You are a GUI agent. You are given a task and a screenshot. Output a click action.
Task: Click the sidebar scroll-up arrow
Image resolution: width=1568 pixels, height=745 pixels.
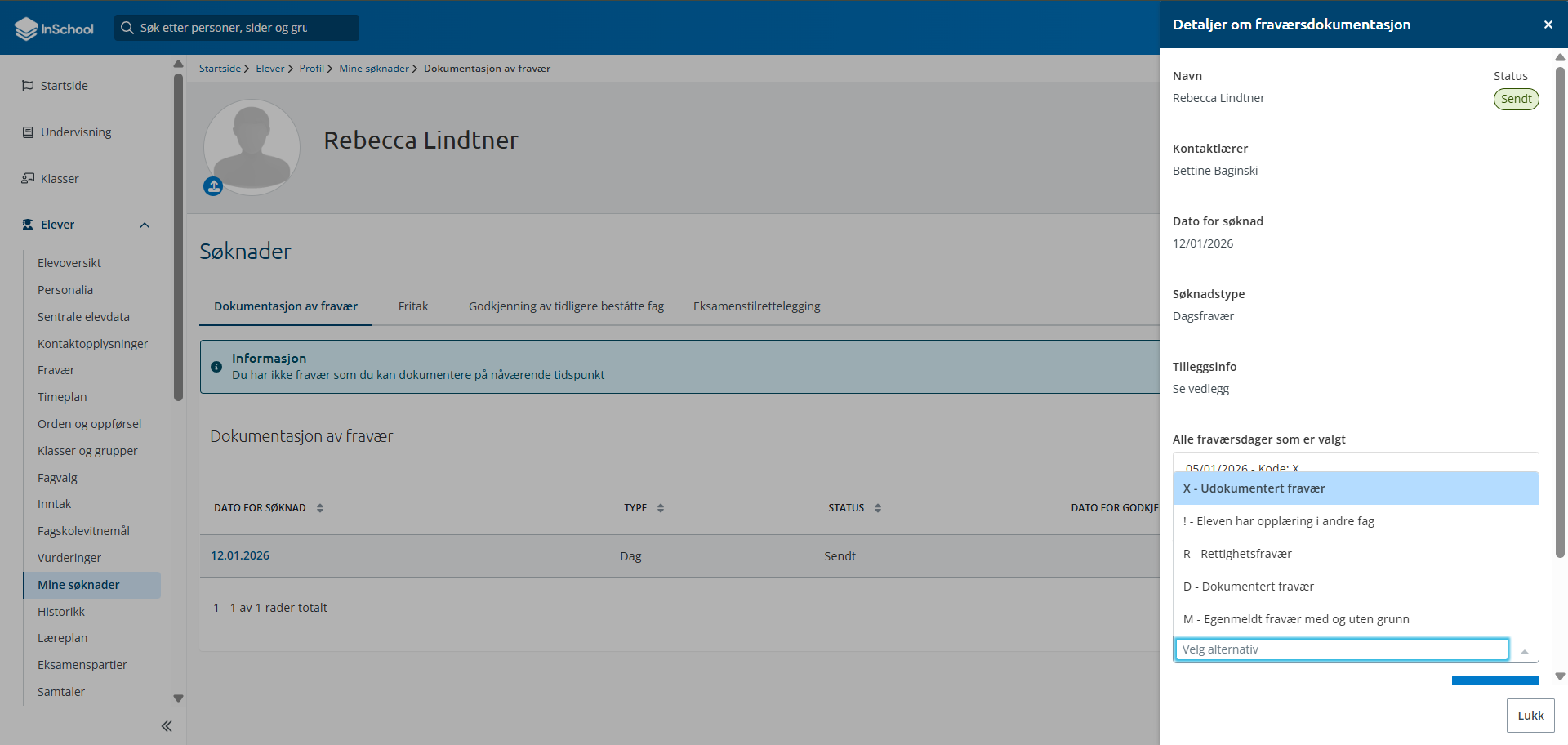pos(178,64)
